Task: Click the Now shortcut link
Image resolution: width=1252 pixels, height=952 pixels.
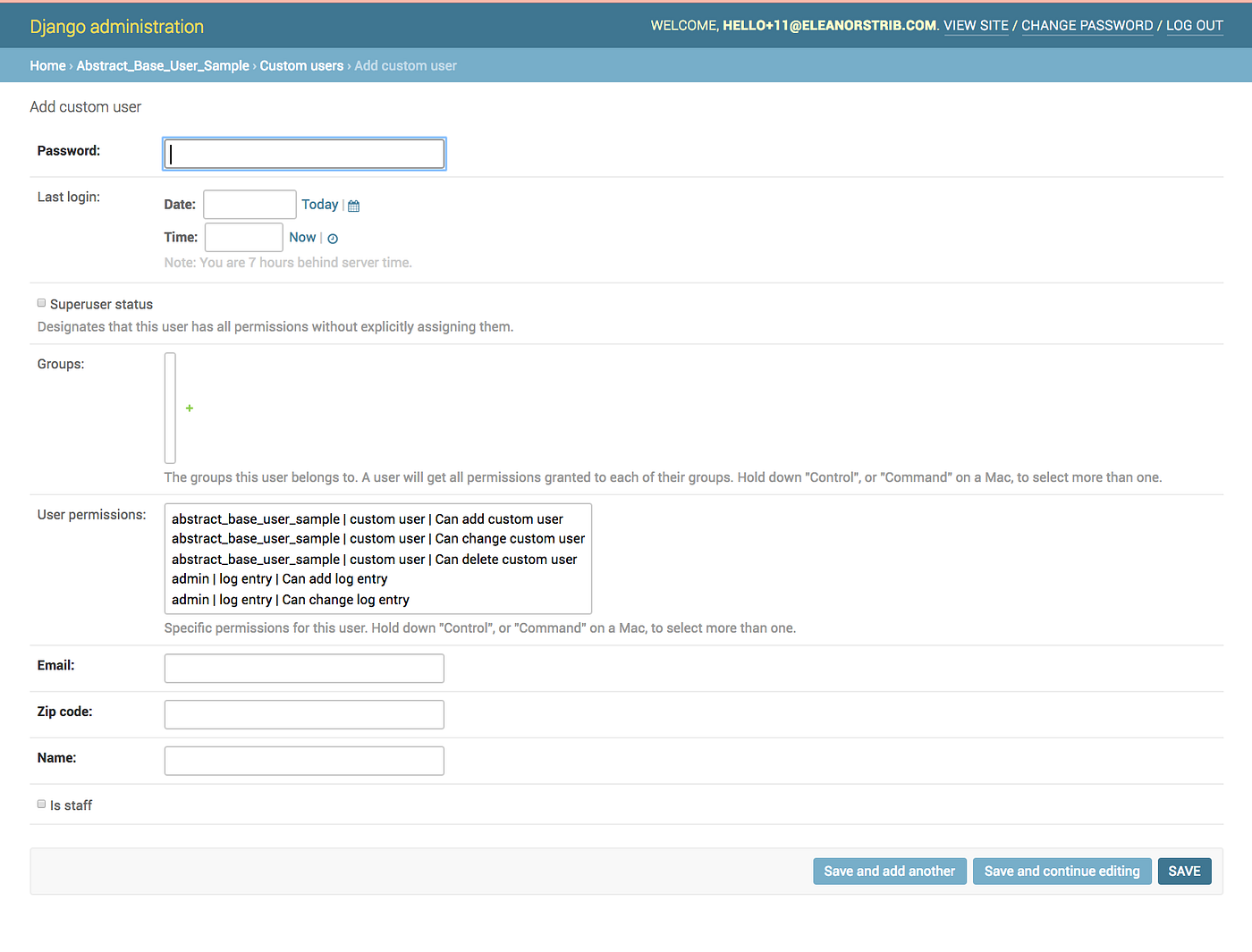Action: 302,237
